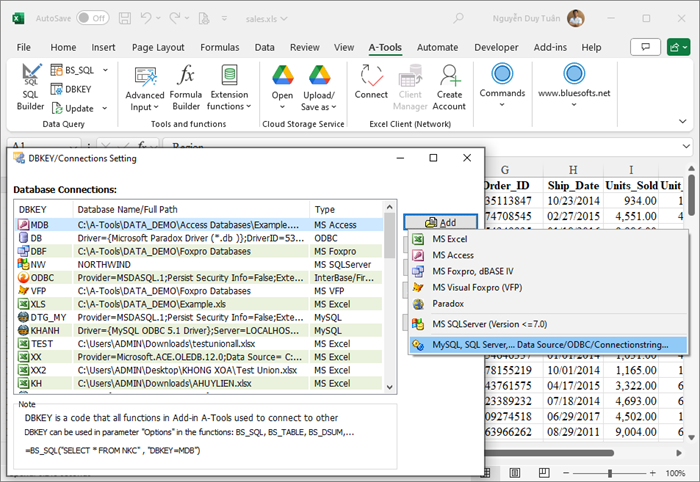Click worksheet horizontal scrollbar right arrow
The width and height of the screenshot is (700, 482).
(x=679, y=453)
